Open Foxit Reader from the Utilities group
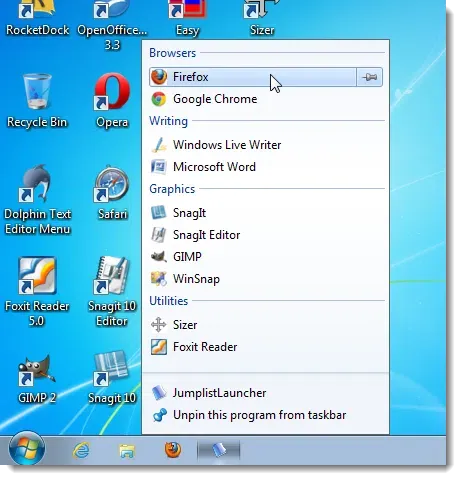Screen dimensions: 461x480 (x=266, y=347)
